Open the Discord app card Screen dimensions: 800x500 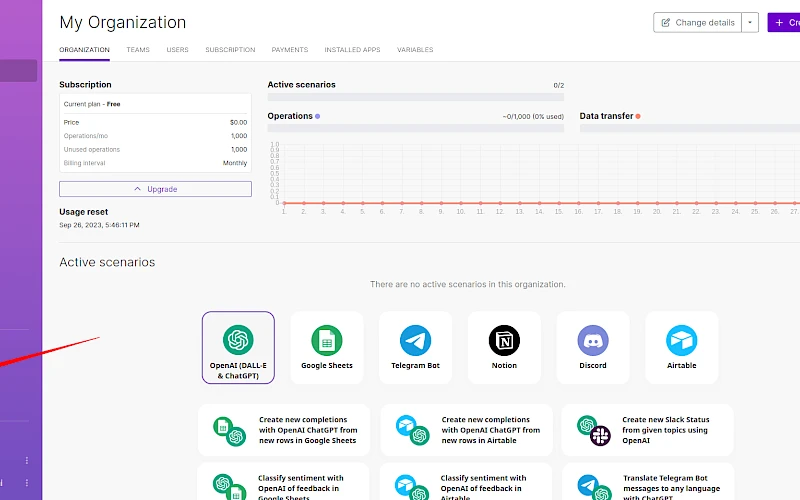(593, 347)
